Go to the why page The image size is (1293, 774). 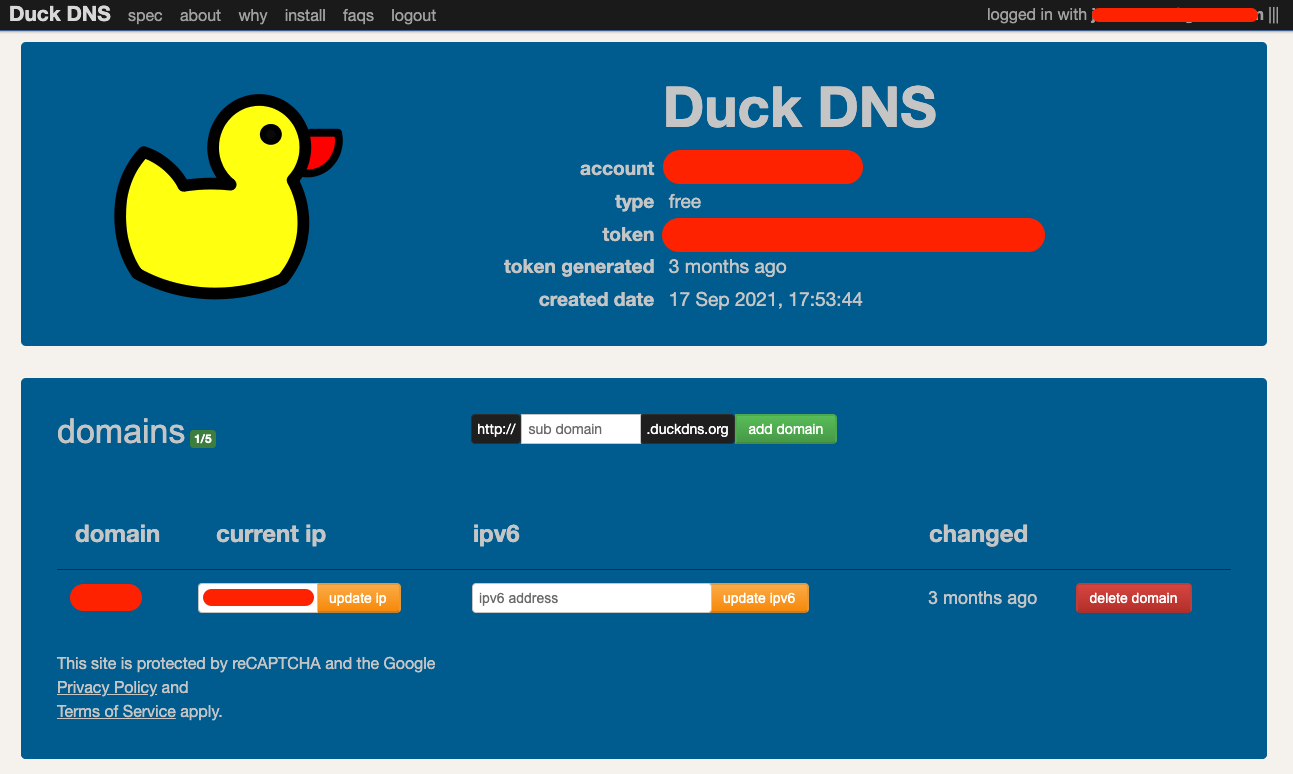point(253,16)
